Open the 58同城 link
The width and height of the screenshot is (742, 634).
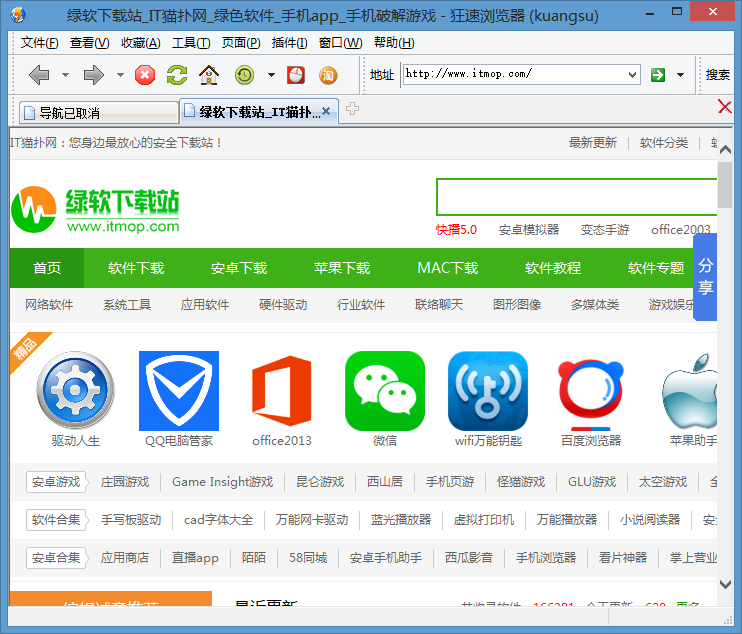pos(308,557)
